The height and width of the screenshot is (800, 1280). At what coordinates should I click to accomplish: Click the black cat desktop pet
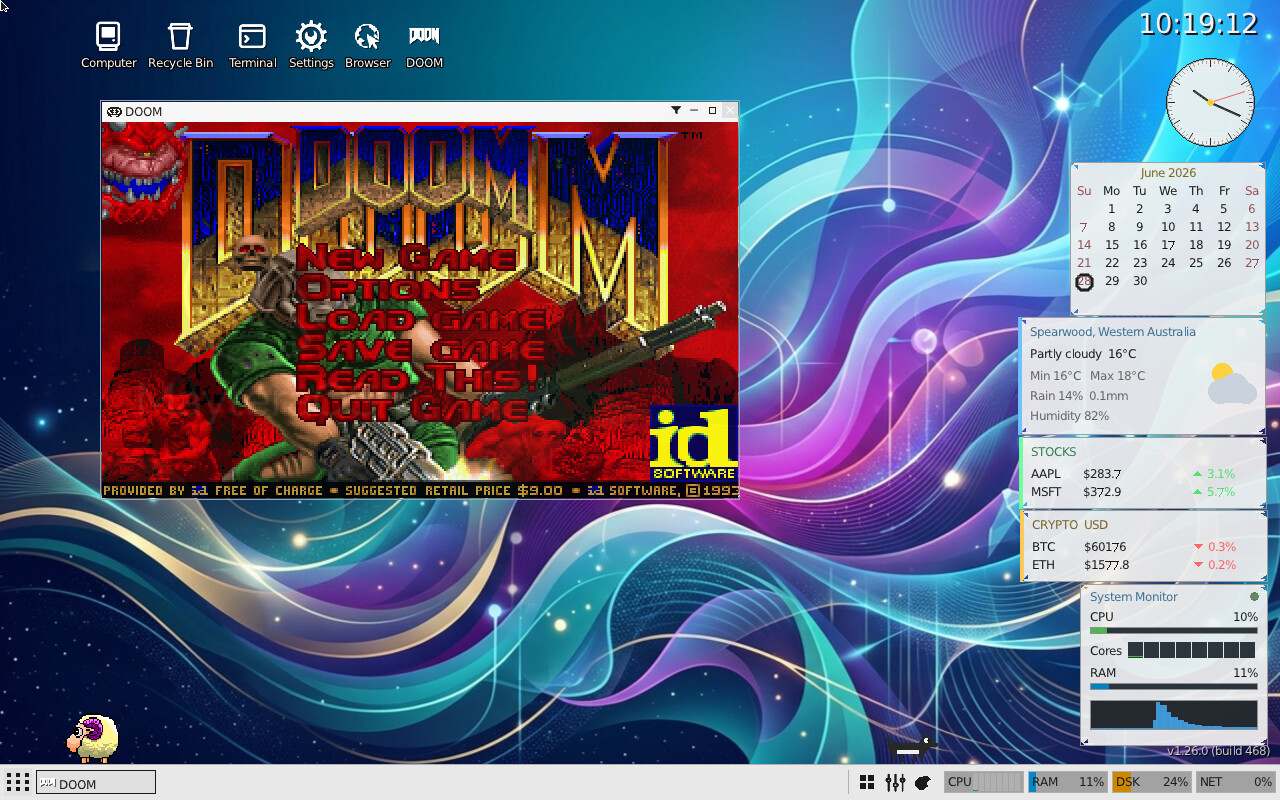coord(912,747)
